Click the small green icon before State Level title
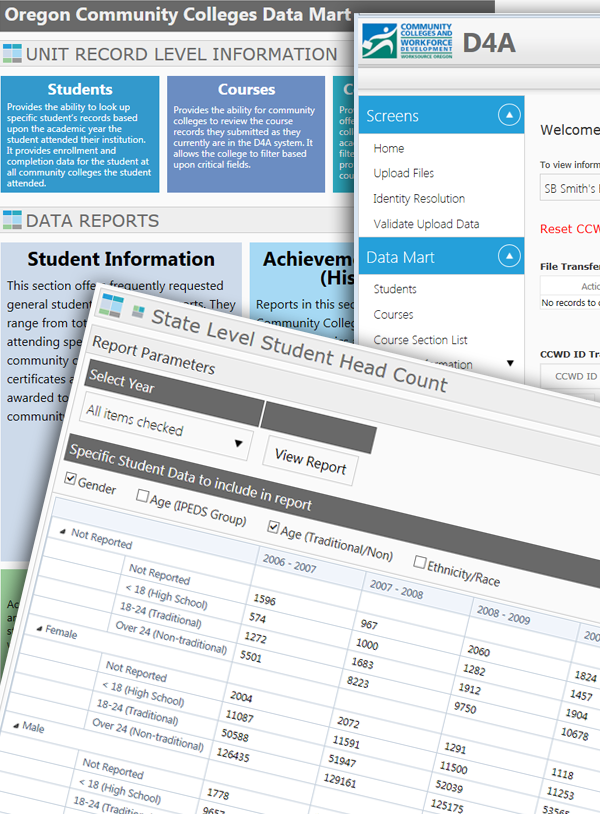600x814 pixels. pyautogui.click(x=138, y=311)
